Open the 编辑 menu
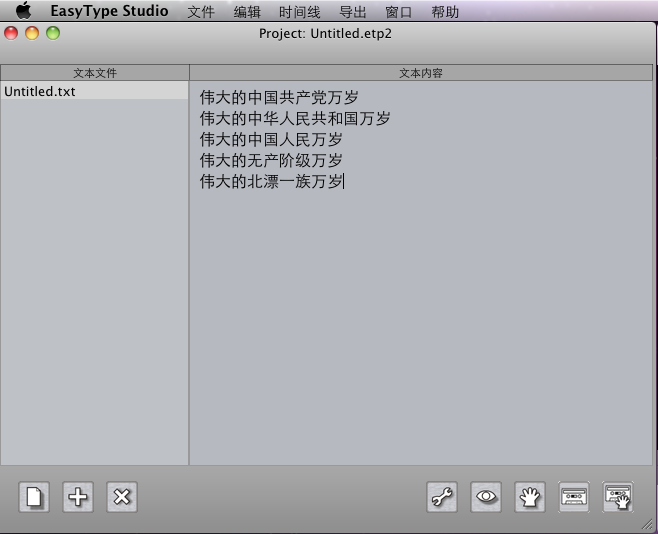Screen dimensions: 658x534 (247, 12)
